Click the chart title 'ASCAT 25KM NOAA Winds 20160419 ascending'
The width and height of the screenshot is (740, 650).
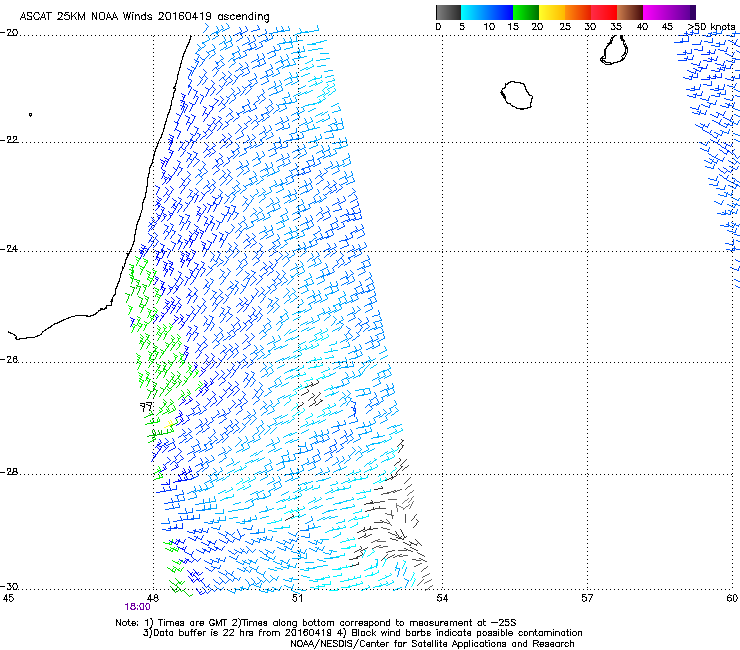coord(144,17)
